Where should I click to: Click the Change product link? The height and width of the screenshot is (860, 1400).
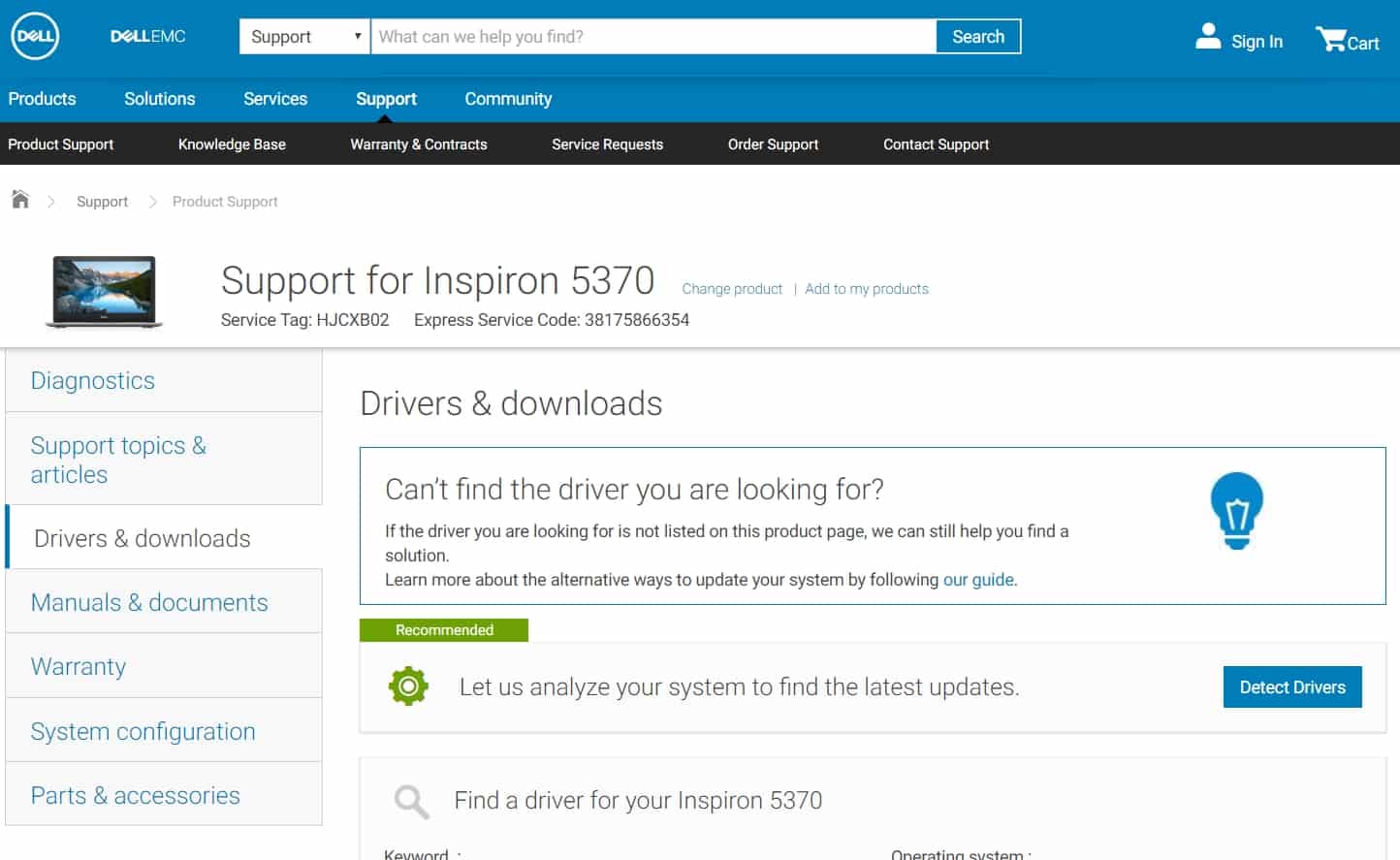coord(732,289)
